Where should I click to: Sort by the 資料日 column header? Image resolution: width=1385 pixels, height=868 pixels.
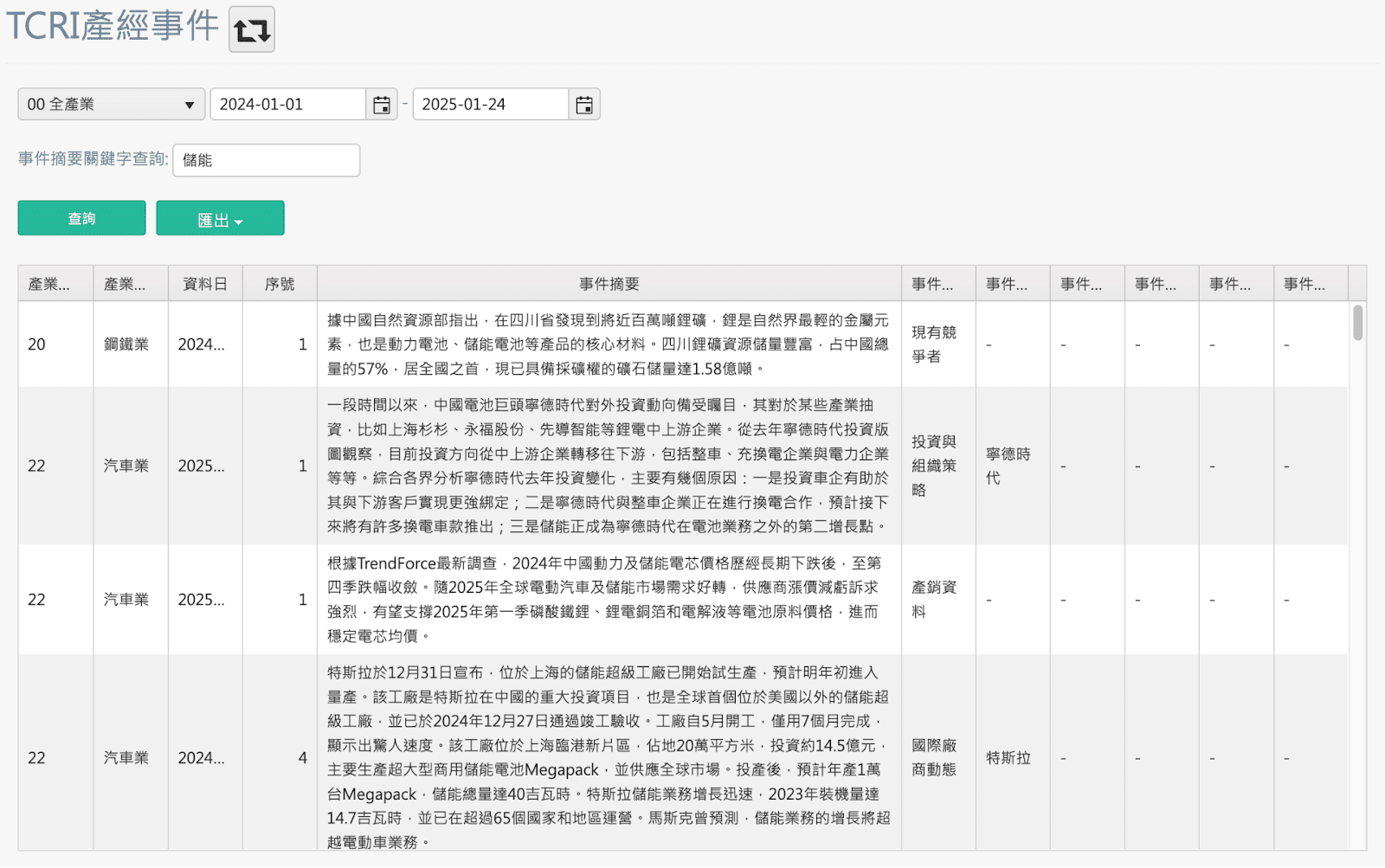[x=205, y=284]
